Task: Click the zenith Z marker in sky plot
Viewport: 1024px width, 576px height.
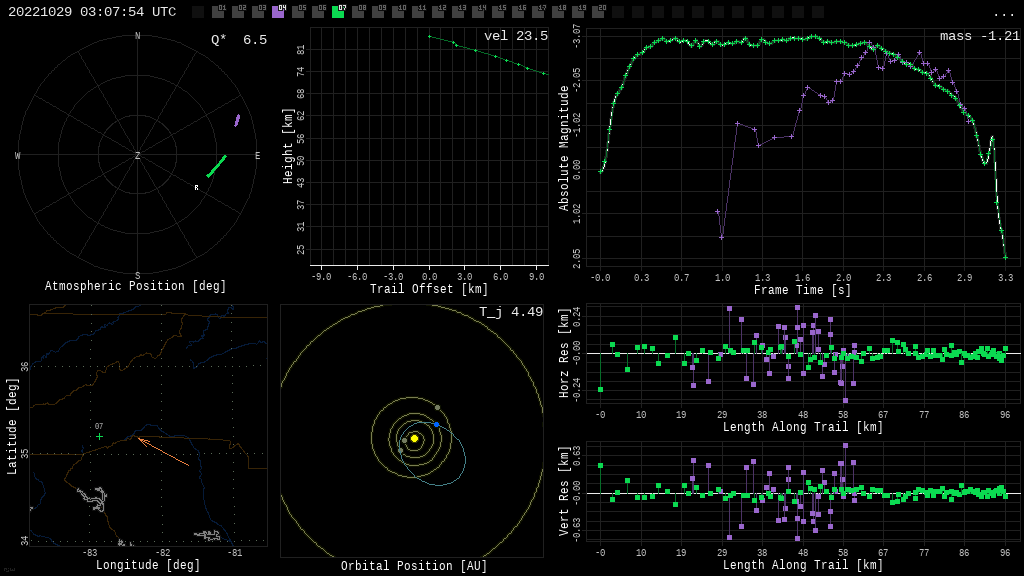Action: click(138, 156)
